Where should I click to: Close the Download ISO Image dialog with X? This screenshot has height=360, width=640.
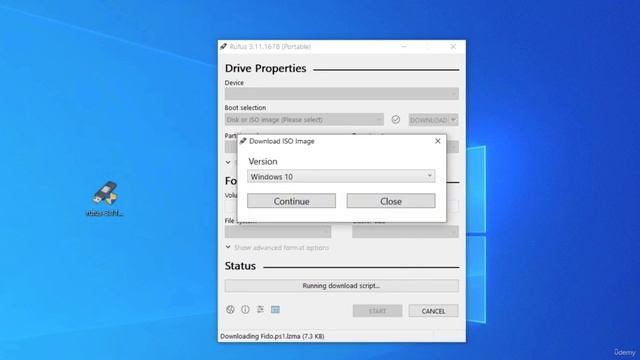pyautogui.click(x=438, y=141)
